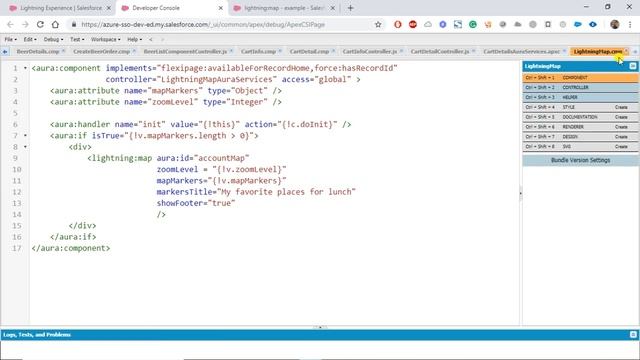This screenshot has height=360, width=640.
Task: Open the Opera-style red O extension
Action: (398, 24)
